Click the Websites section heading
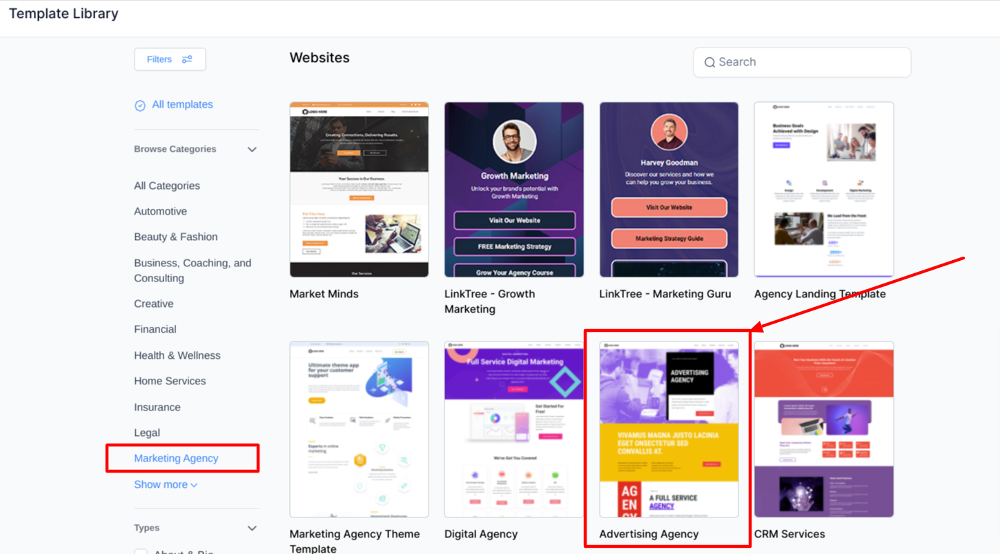1000x554 pixels. [320, 57]
